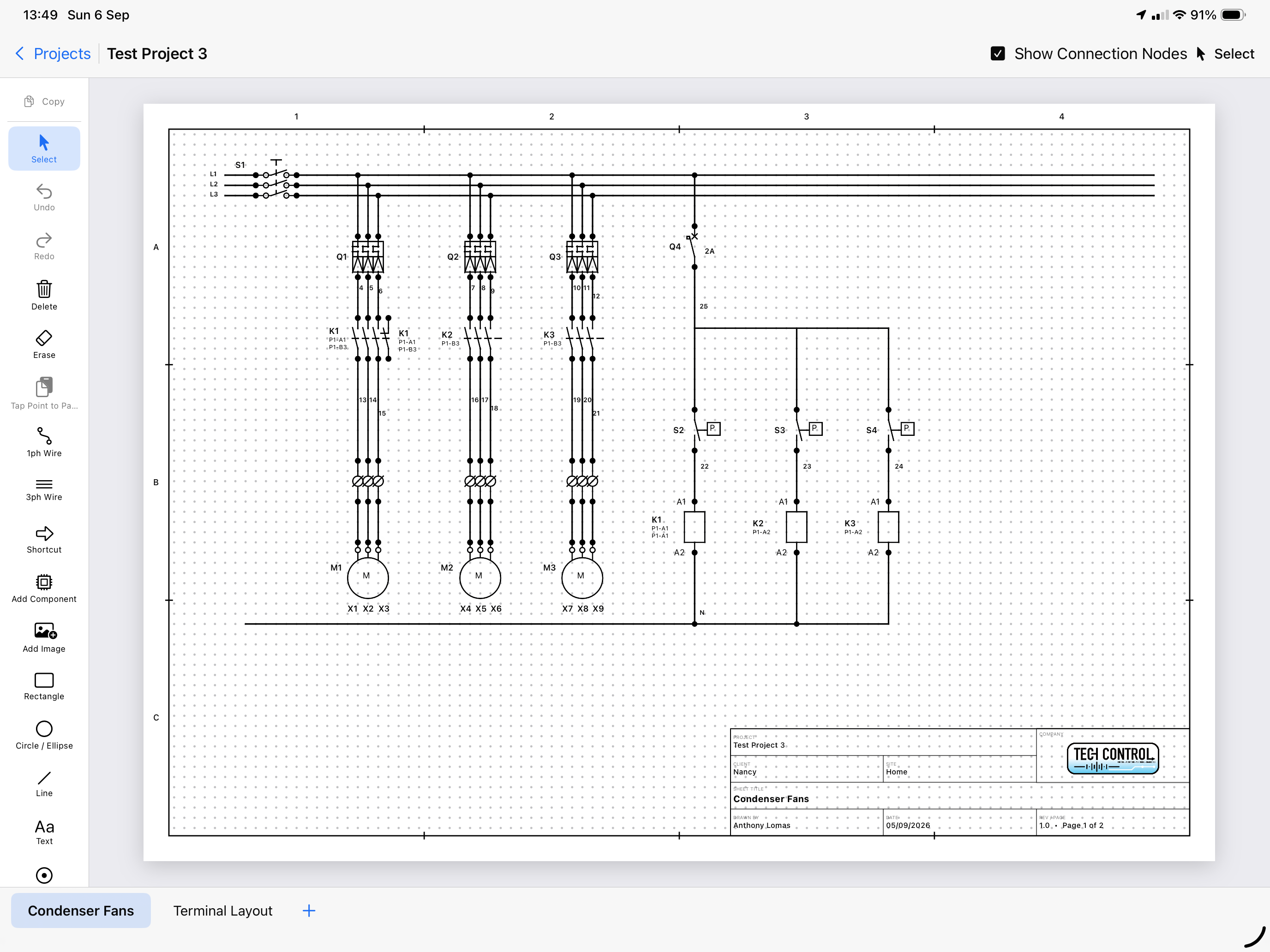Add a new sheet with plus button
The image size is (1270, 952).
coord(309,910)
